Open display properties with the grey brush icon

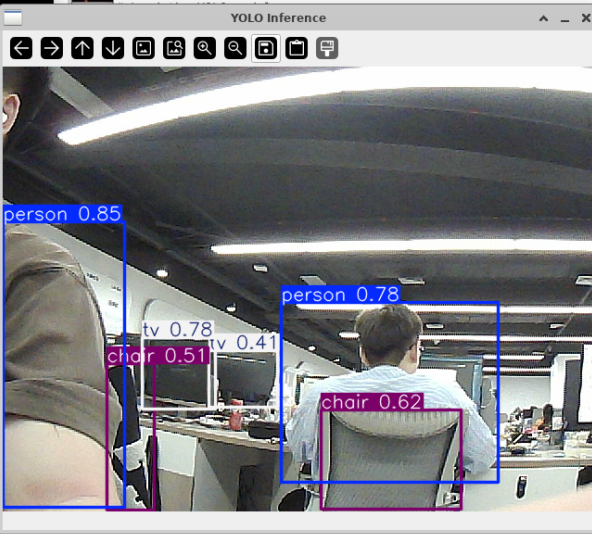pyautogui.click(x=327, y=48)
